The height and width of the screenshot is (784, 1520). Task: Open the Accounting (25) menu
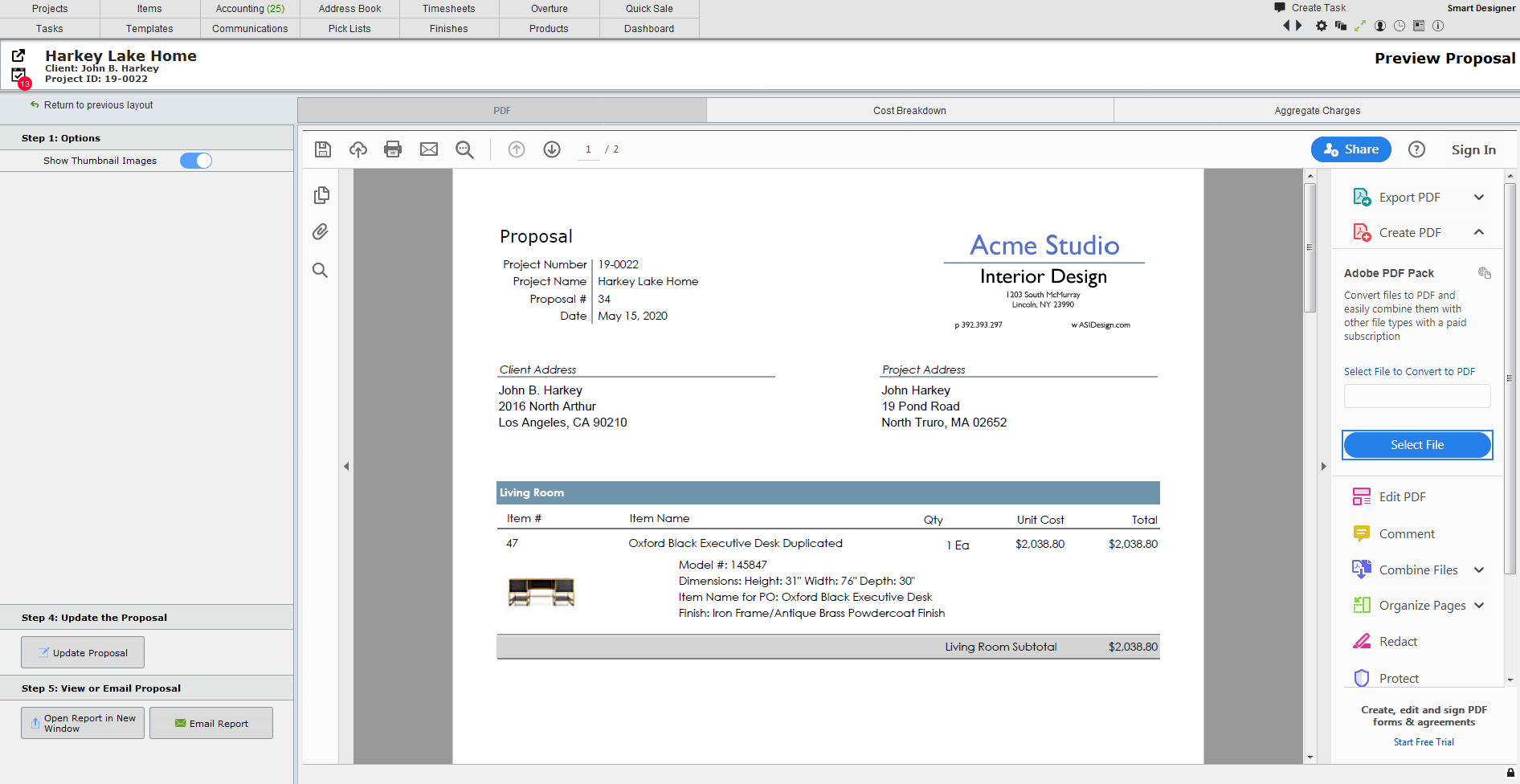(250, 9)
